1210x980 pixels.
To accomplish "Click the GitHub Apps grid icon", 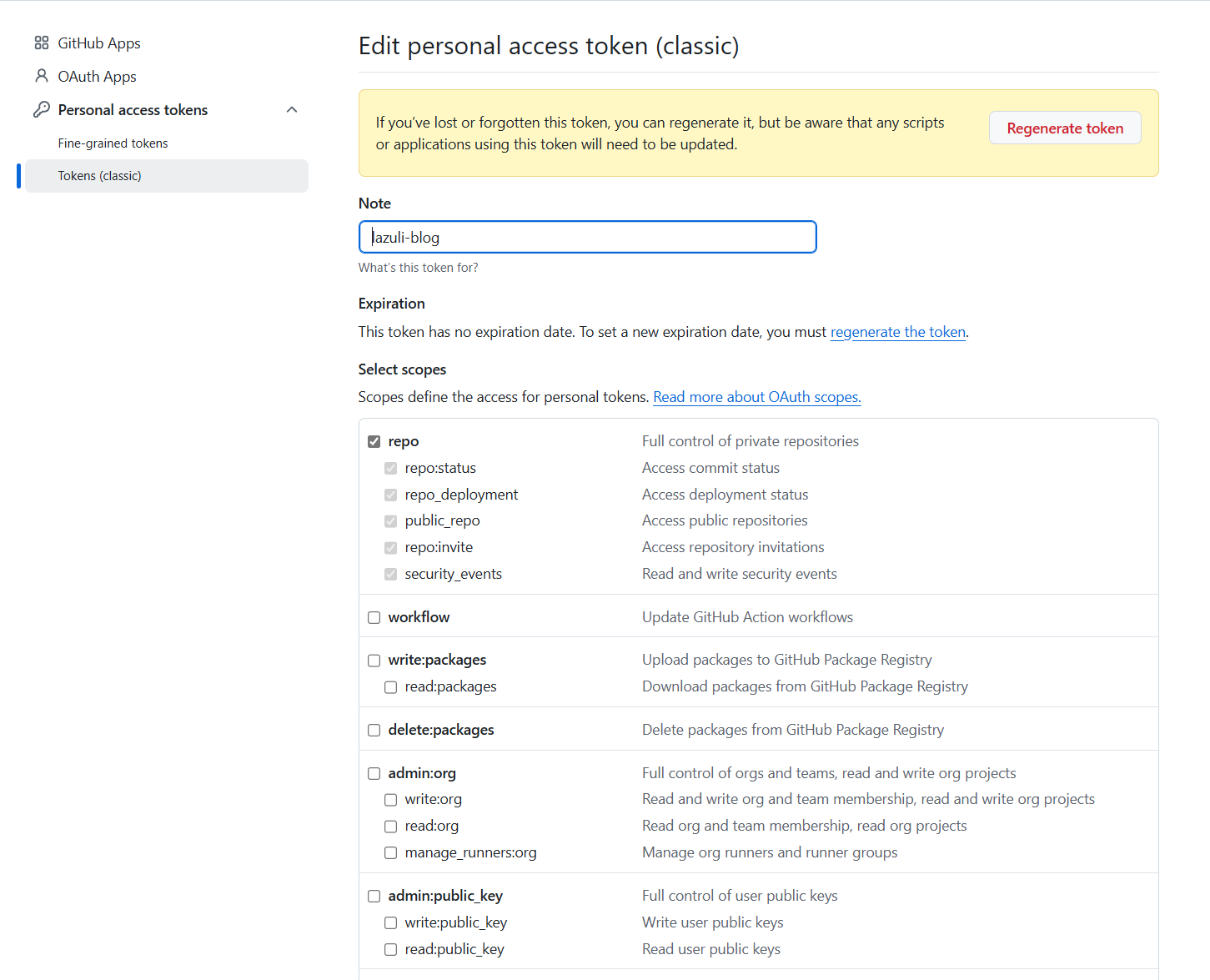I will pyautogui.click(x=42, y=43).
